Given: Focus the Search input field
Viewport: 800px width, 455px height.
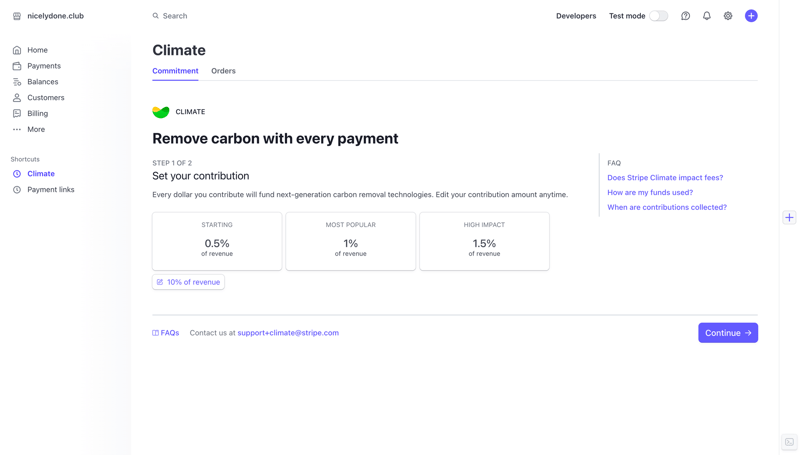Looking at the screenshot, I should click(175, 16).
